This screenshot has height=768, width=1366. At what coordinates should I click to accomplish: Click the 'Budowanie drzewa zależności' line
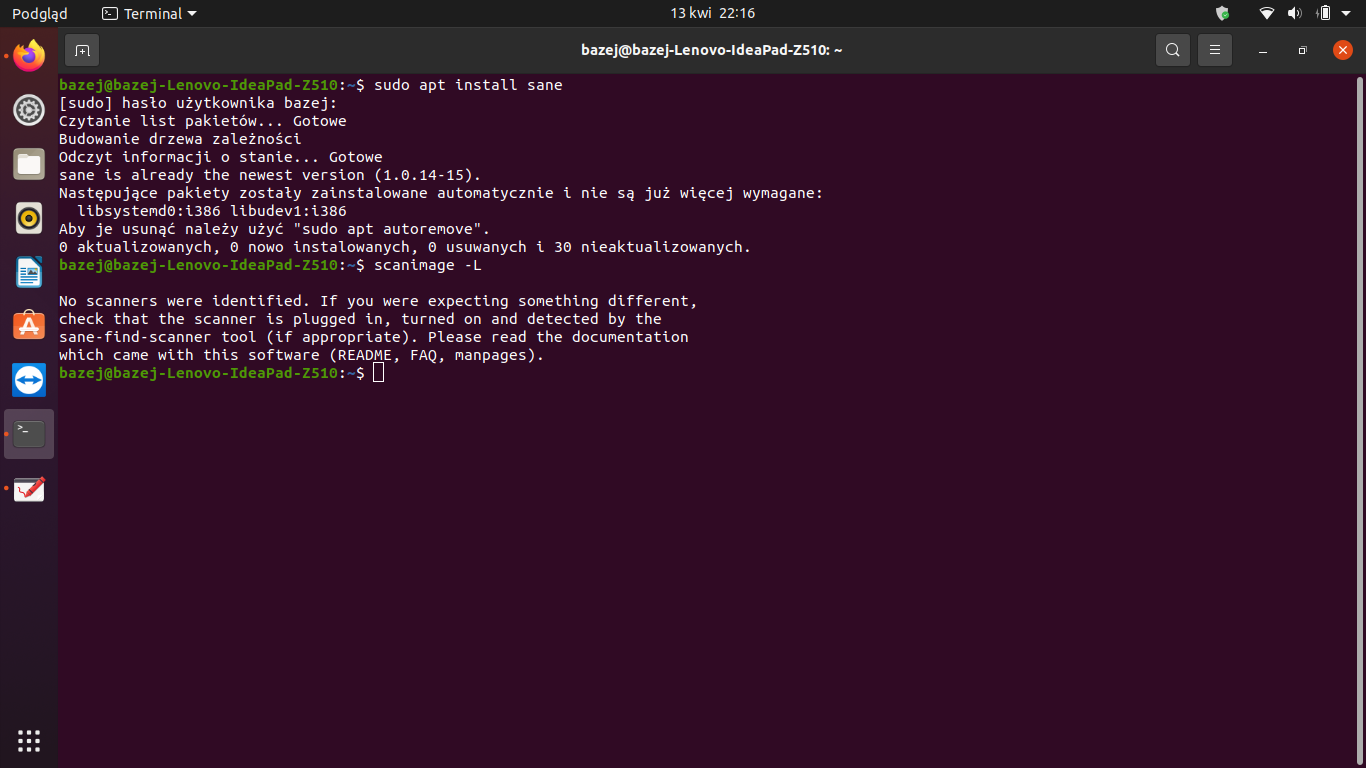pos(180,139)
